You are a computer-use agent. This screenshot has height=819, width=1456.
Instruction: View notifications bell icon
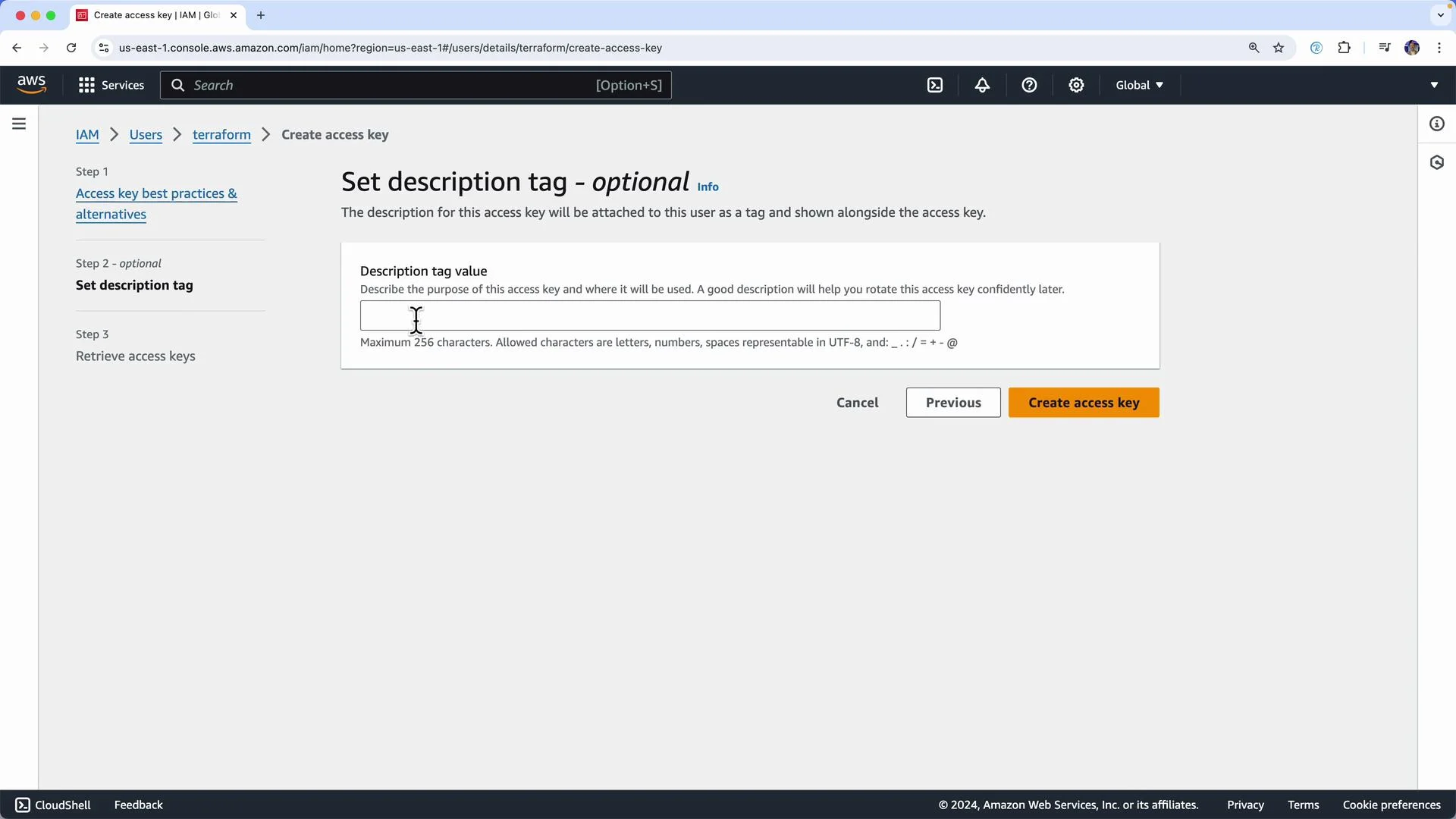[x=982, y=85]
